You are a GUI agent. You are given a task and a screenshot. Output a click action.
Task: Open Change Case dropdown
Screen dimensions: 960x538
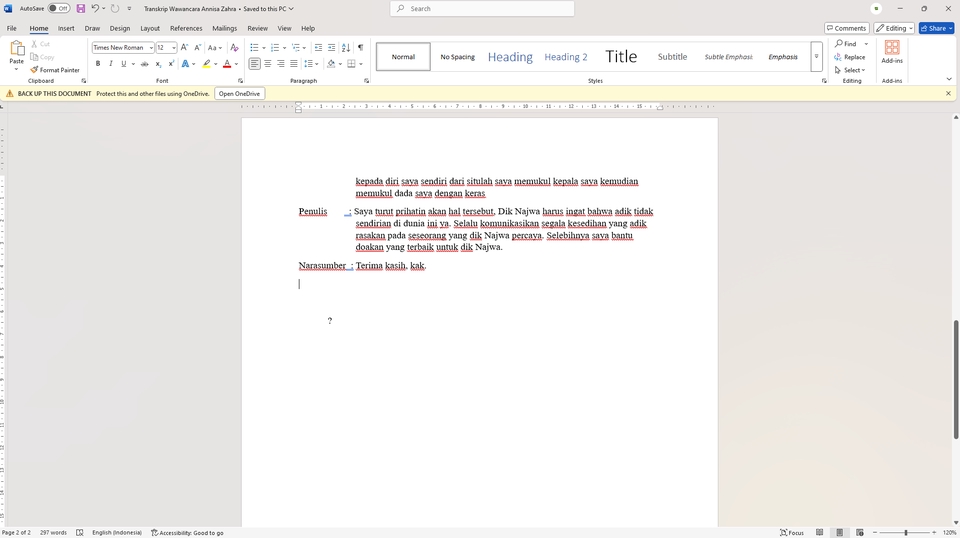[x=215, y=47]
